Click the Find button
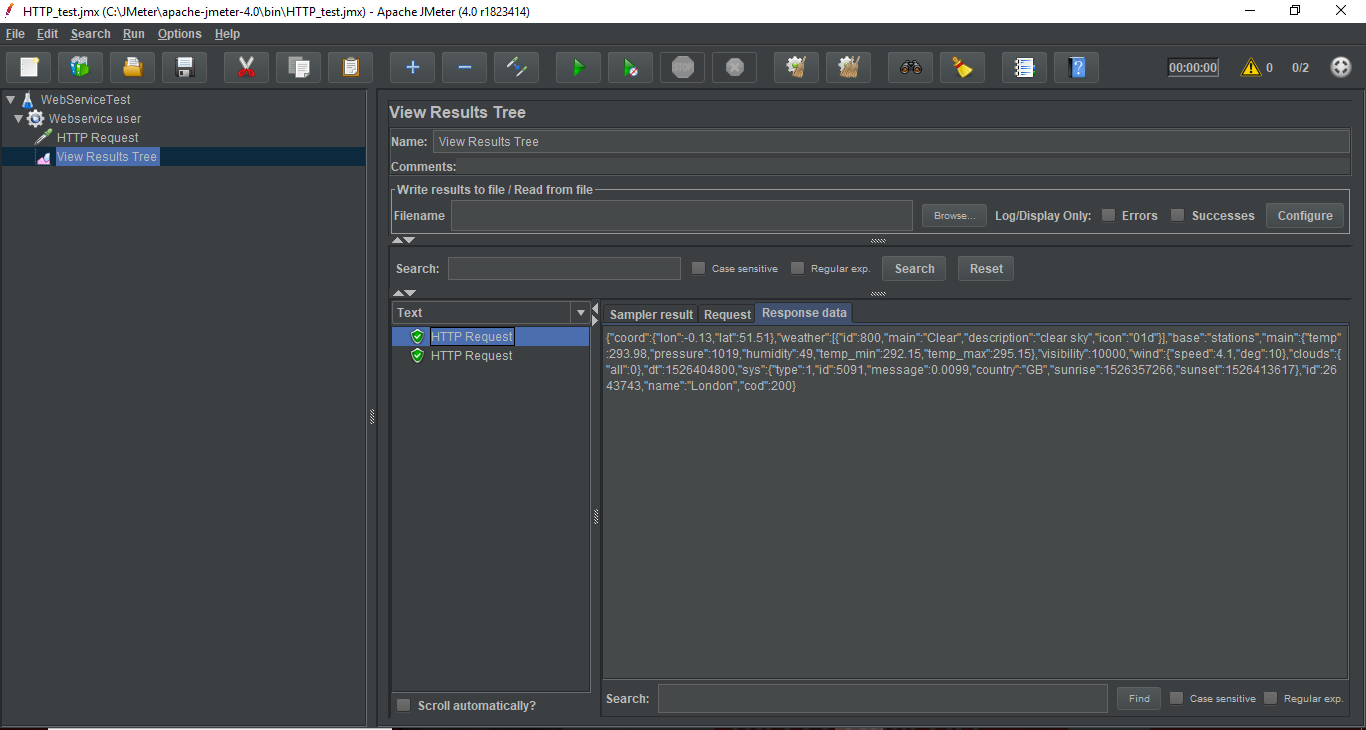The height and width of the screenshot is (730, 1366). pos(1139,698)
